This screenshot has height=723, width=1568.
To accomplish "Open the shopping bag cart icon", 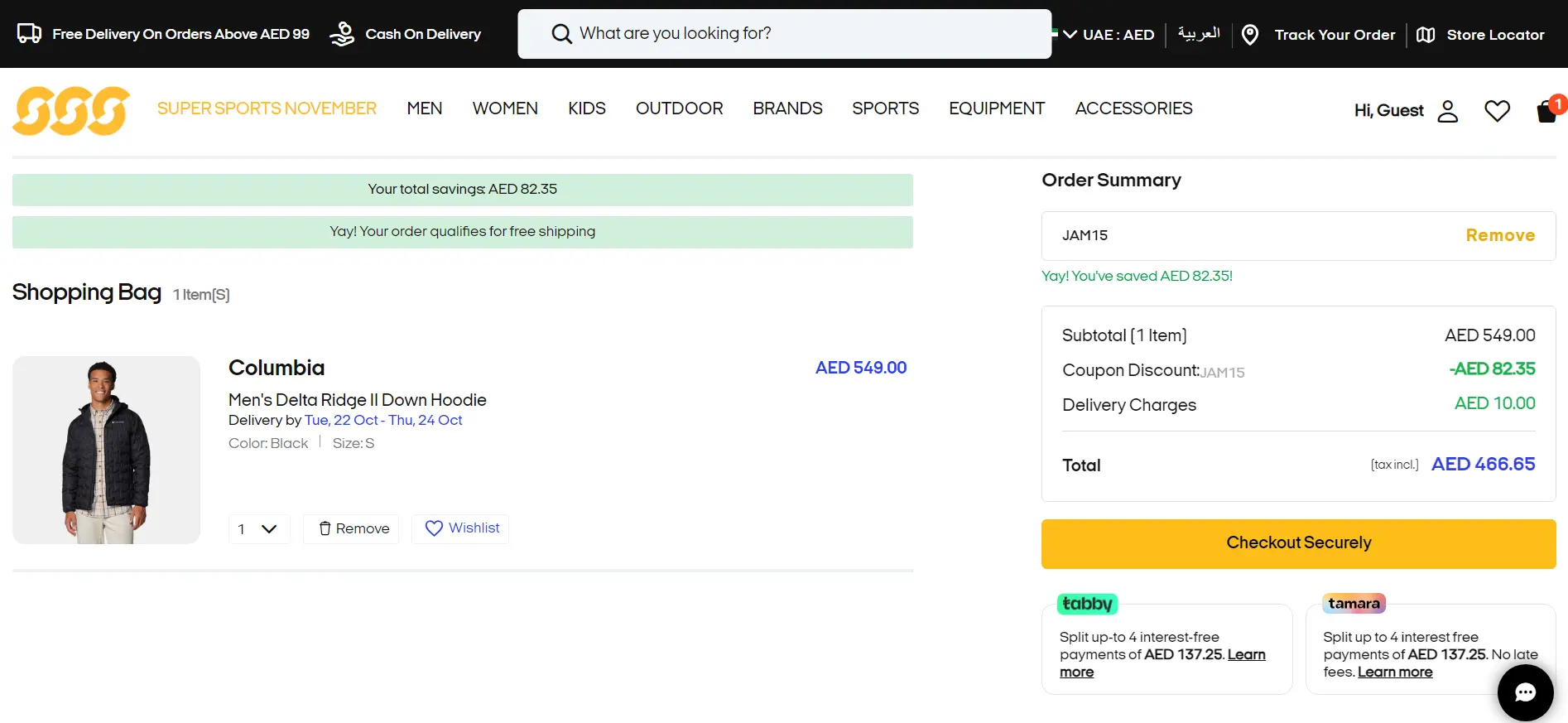I will coord(1547,109).
